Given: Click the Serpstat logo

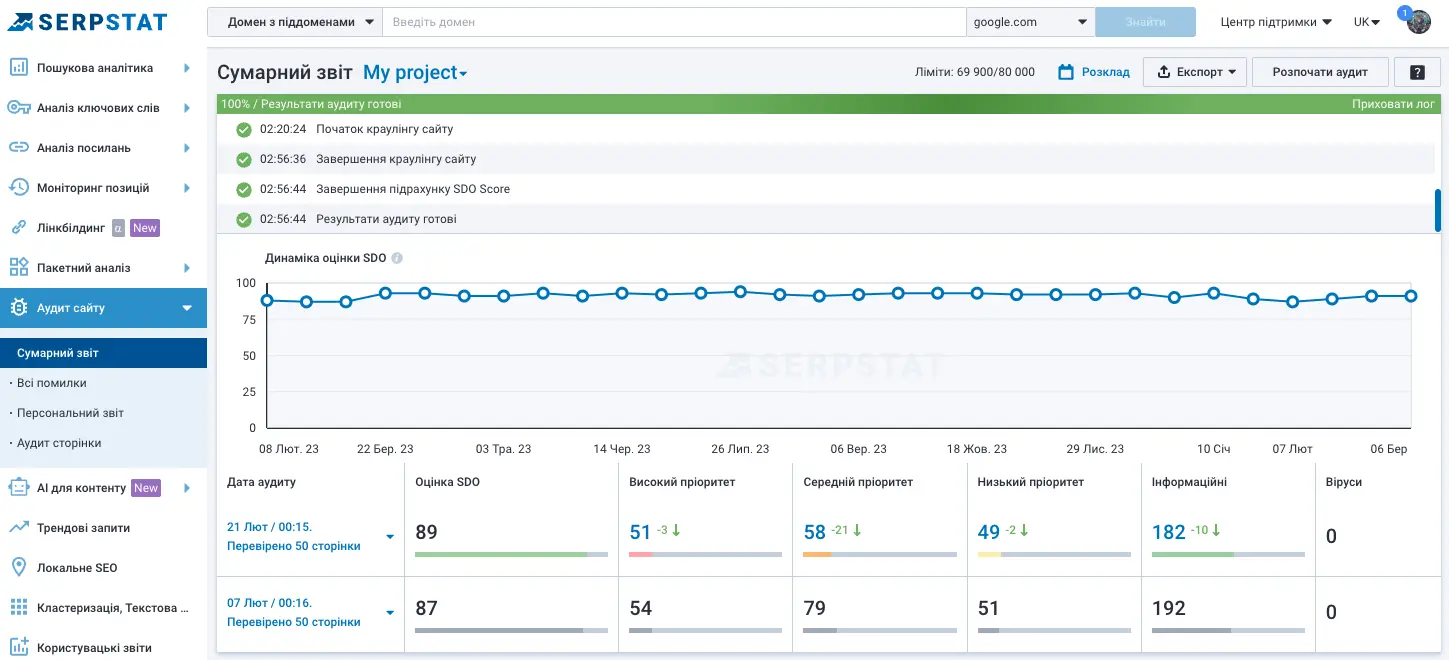Looking at the screenshot, I should [88, 22].
